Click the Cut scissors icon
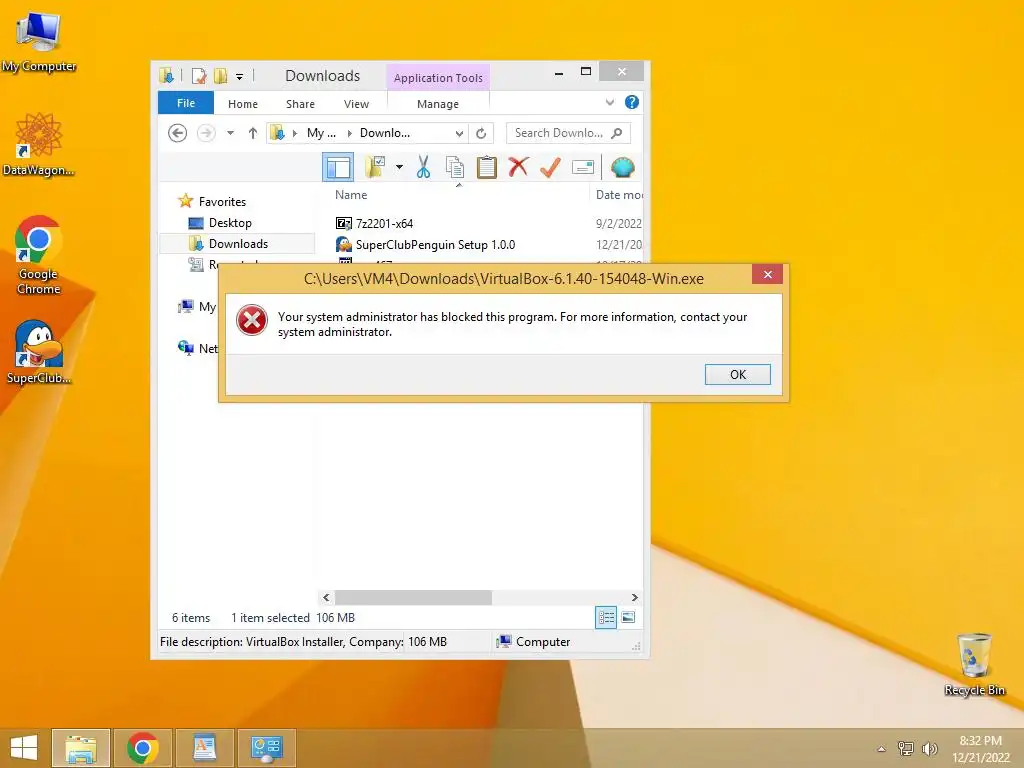The height and width of the screenshot is (768, 1024). point(424,167)
